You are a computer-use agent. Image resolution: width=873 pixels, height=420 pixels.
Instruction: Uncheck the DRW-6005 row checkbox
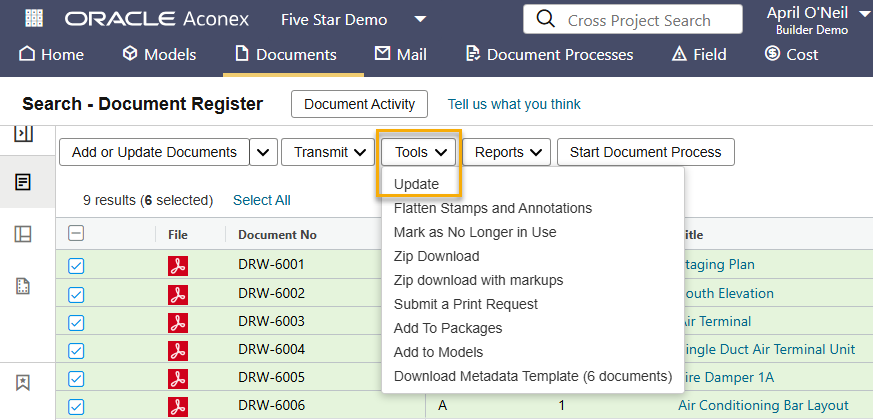point(76,379)
